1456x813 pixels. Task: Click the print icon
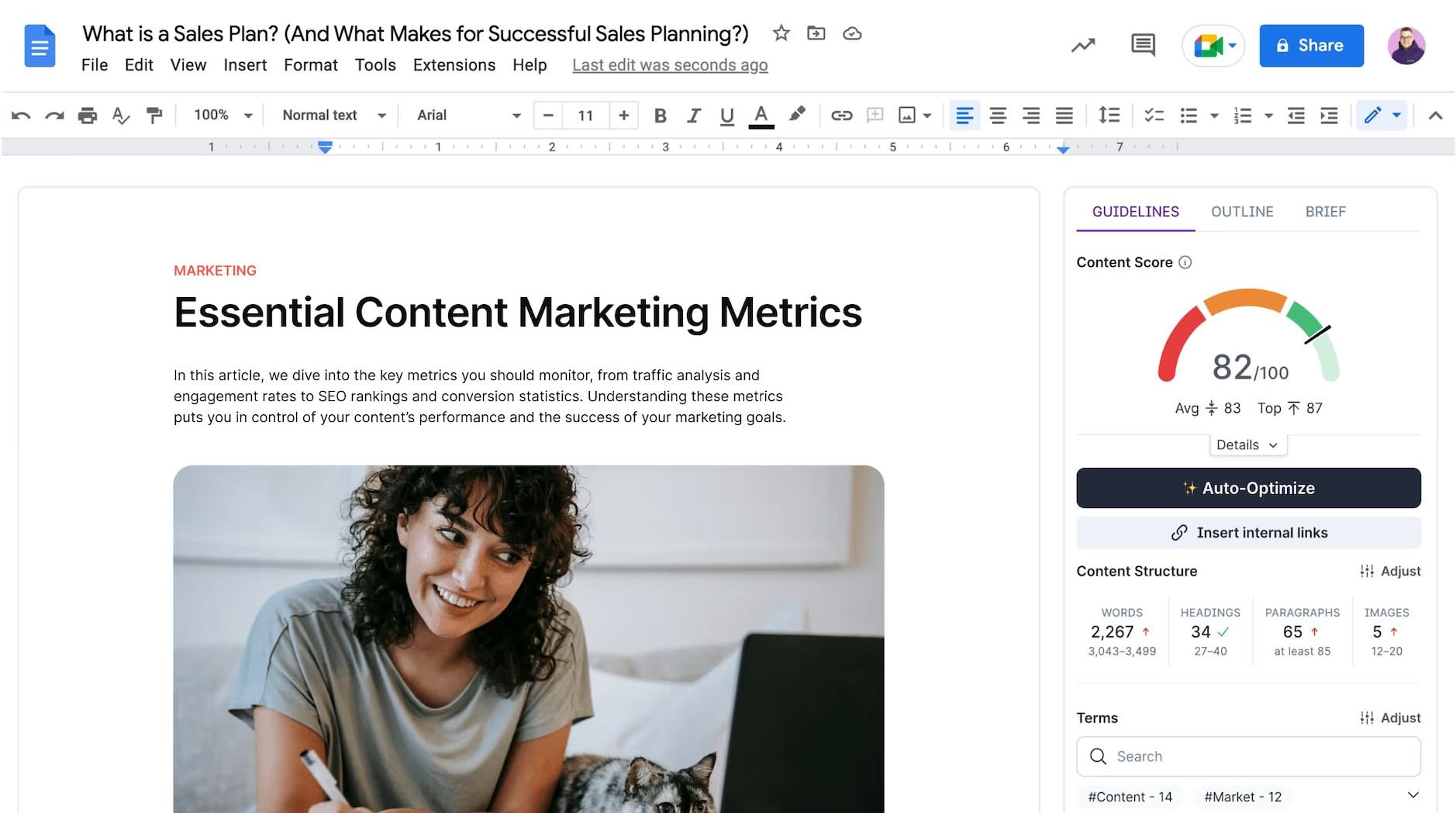point(87,115)
